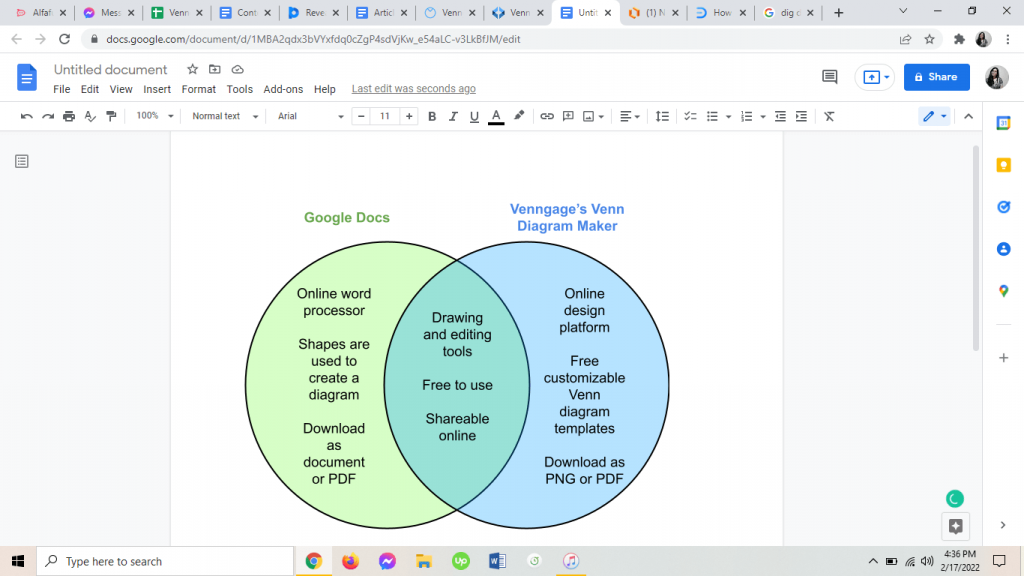The image size is (1024, 576).
Task: Click the Undo icon in the toolbar
Action: (28, 116)
